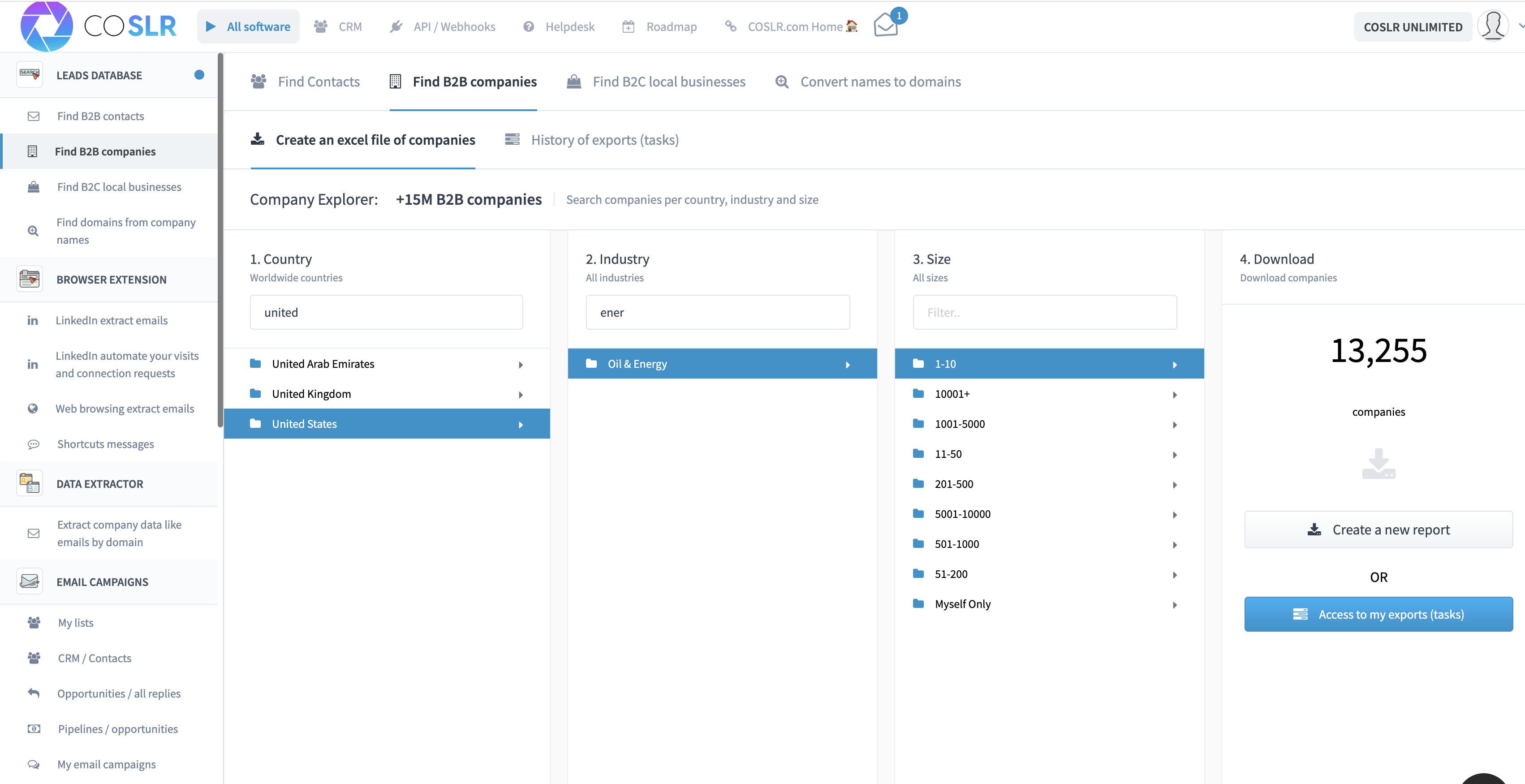Expand the 1001-5000 size row arrow

pyautogui.click(x=1175, y=425)
